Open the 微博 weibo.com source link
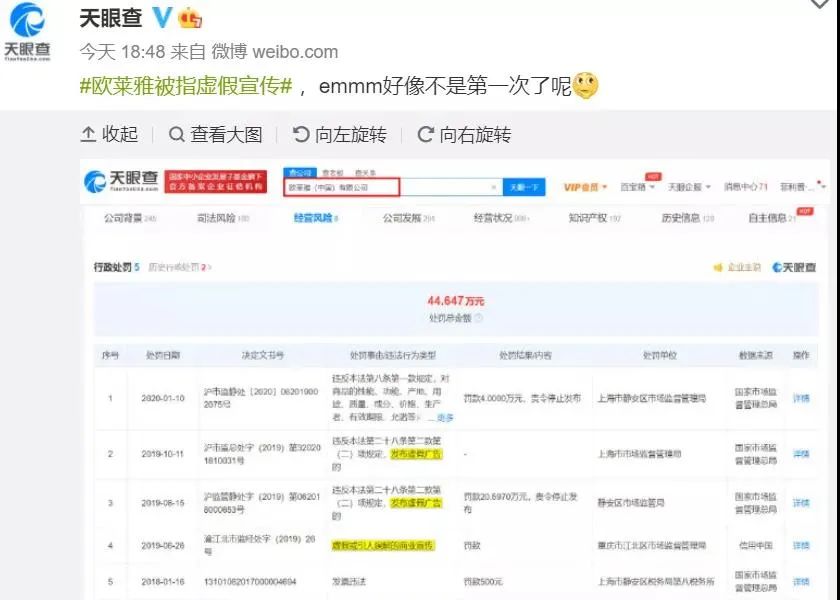Image resolution: width=840 pixels, height=600 pixels. click(275, 51)
